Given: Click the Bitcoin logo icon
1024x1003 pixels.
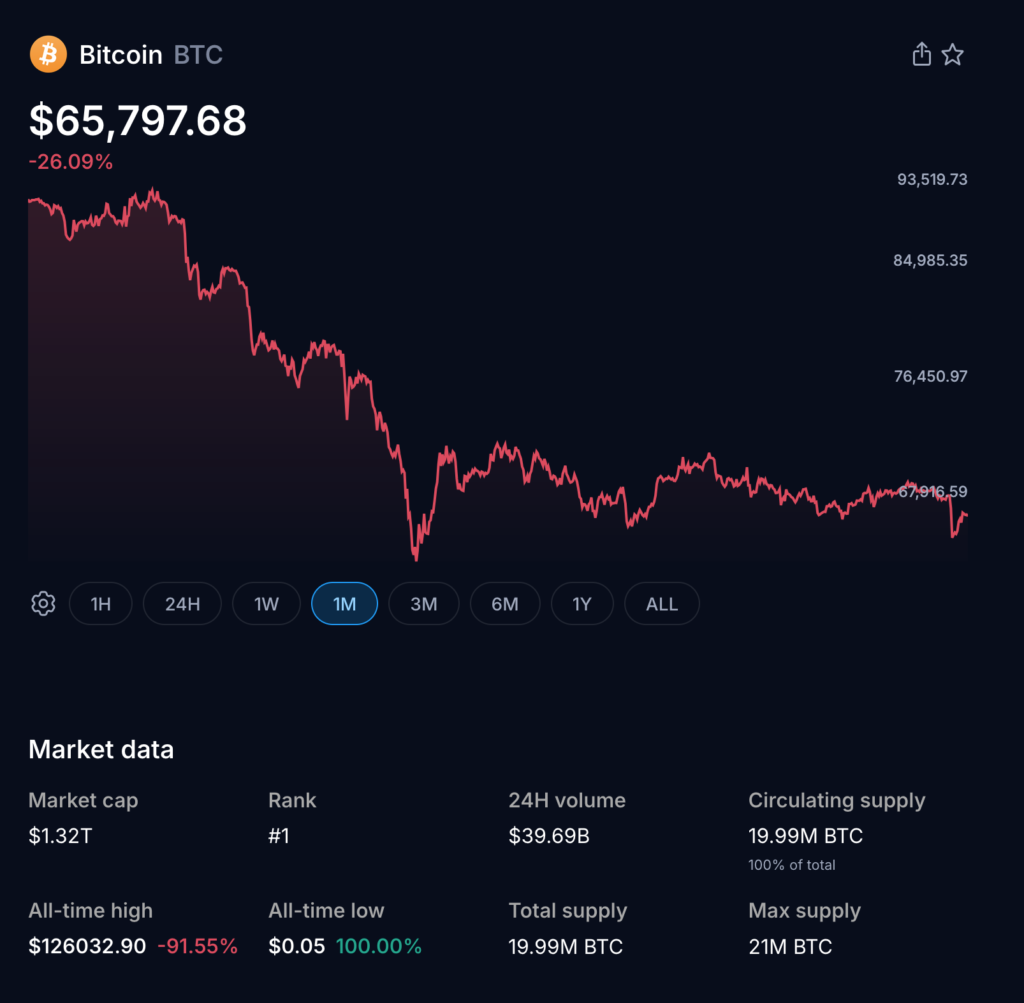Looking at the screenshot, I should click(46, 54).
